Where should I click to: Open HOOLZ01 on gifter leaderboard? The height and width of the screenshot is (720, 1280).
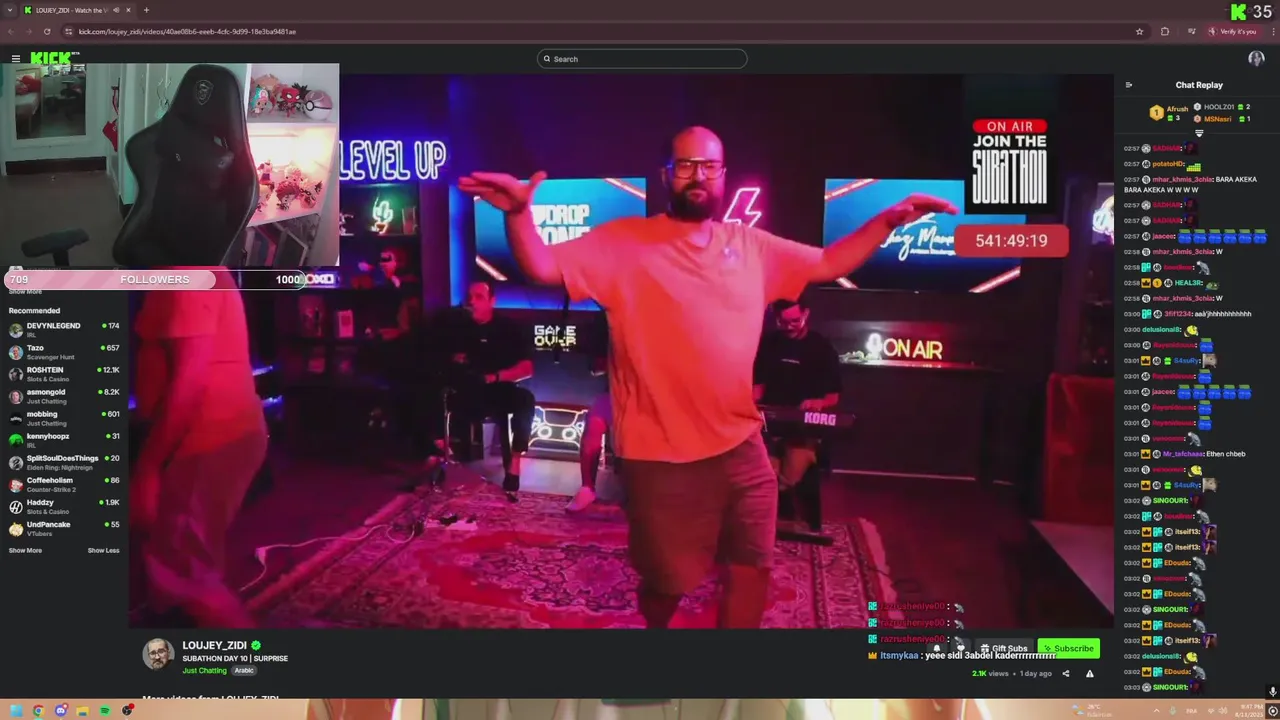[x=1222, y=107]
